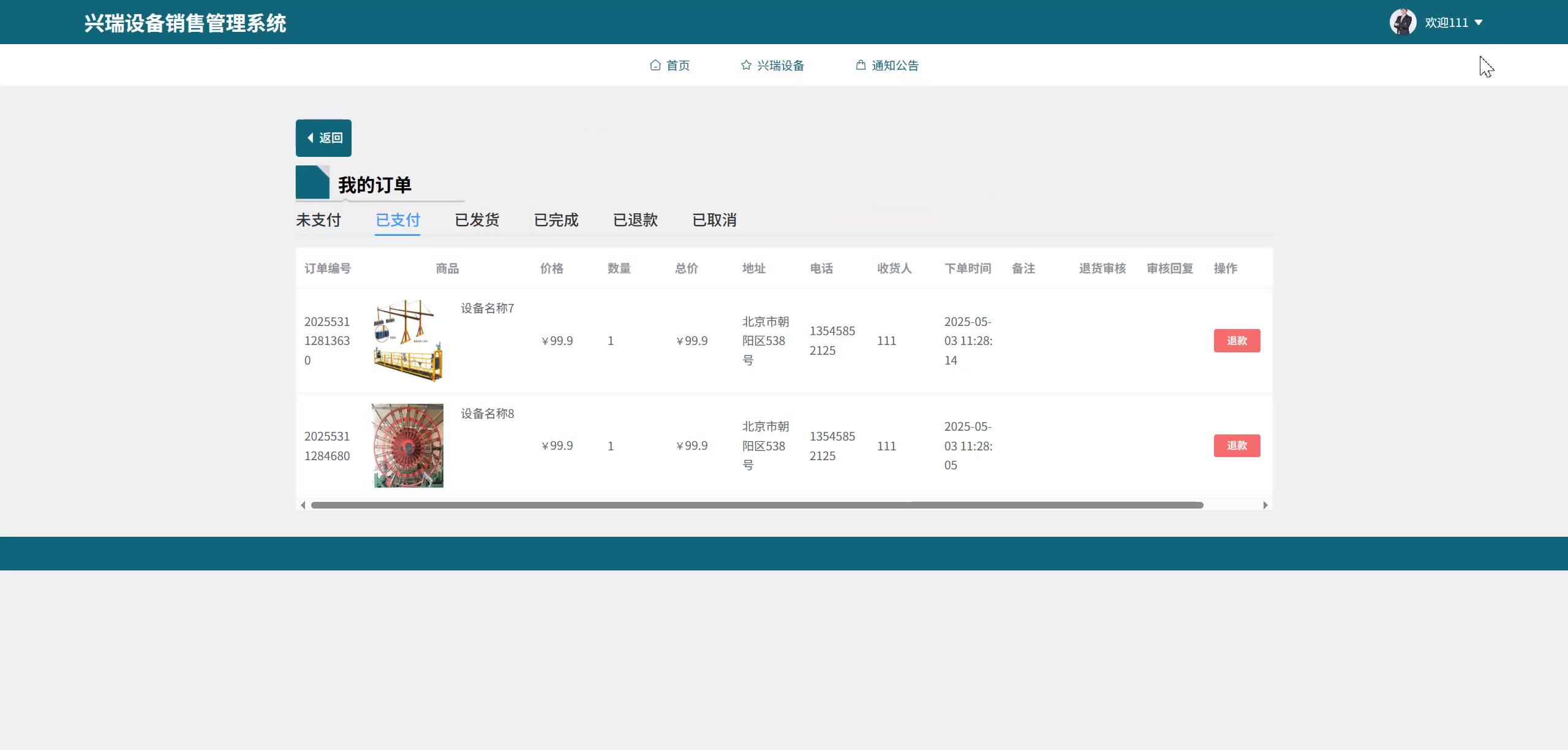Expand the 欢迎111 user dropdown arrow

coord(1479,22)
